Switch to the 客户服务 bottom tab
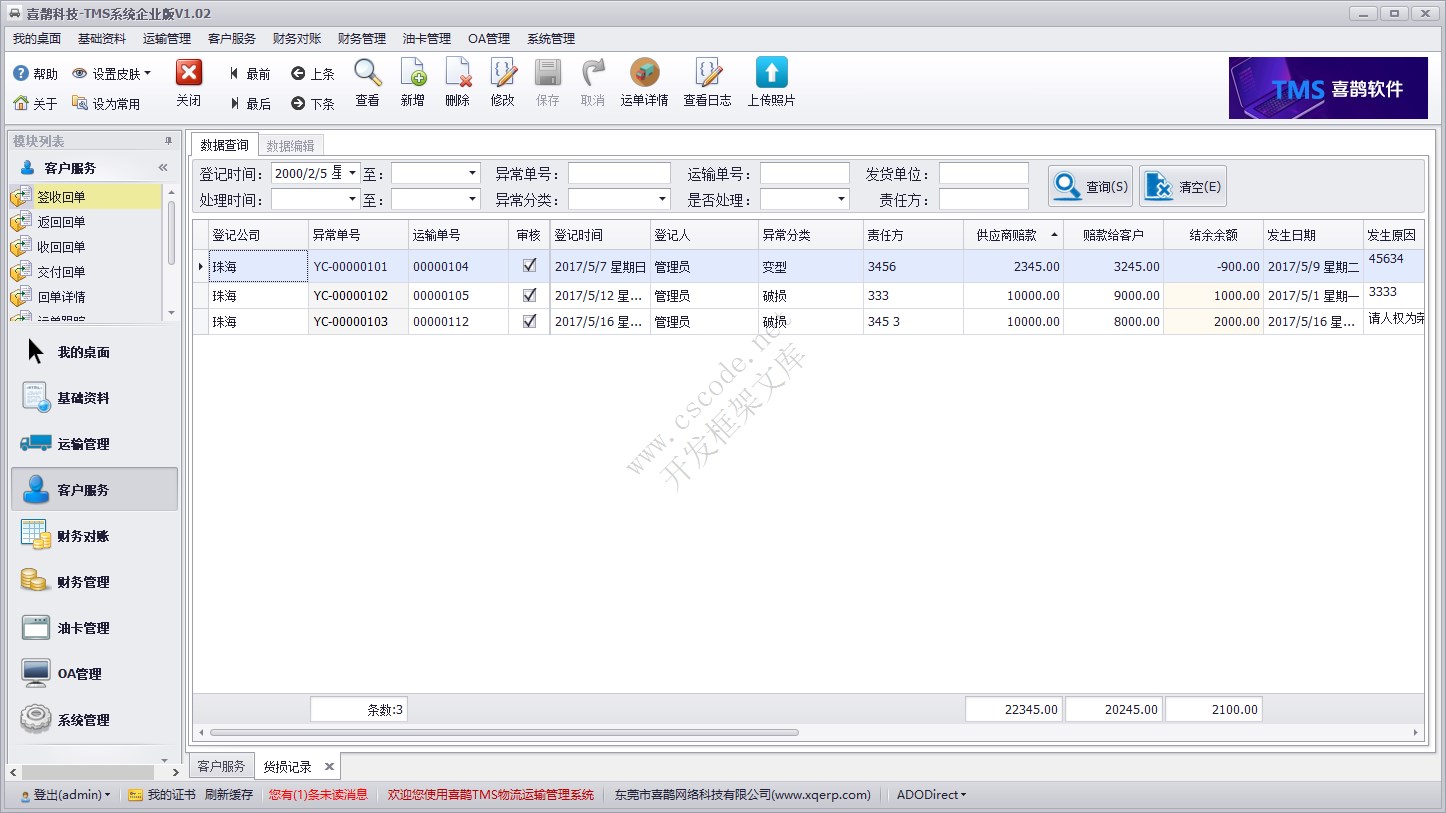The image size is (1446, 813). coord(221,767)
